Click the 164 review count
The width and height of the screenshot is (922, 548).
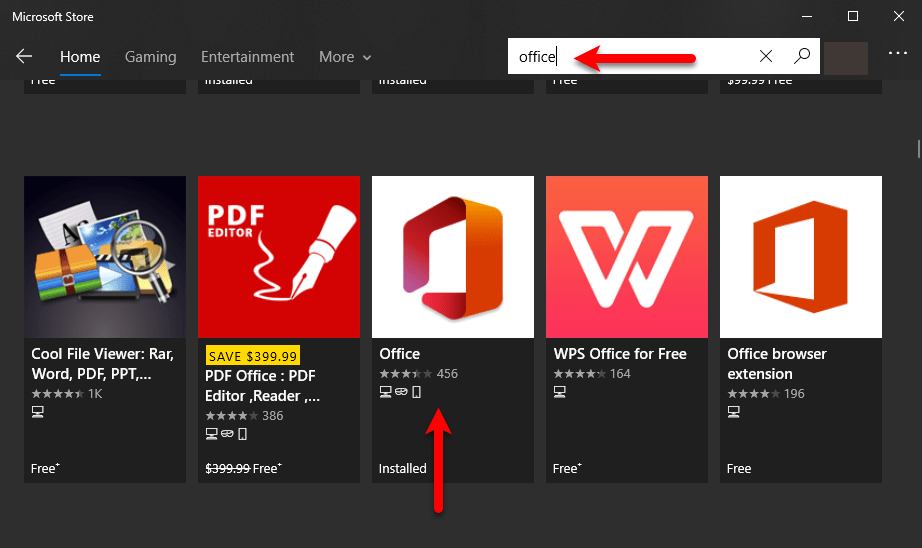[620, 374]
